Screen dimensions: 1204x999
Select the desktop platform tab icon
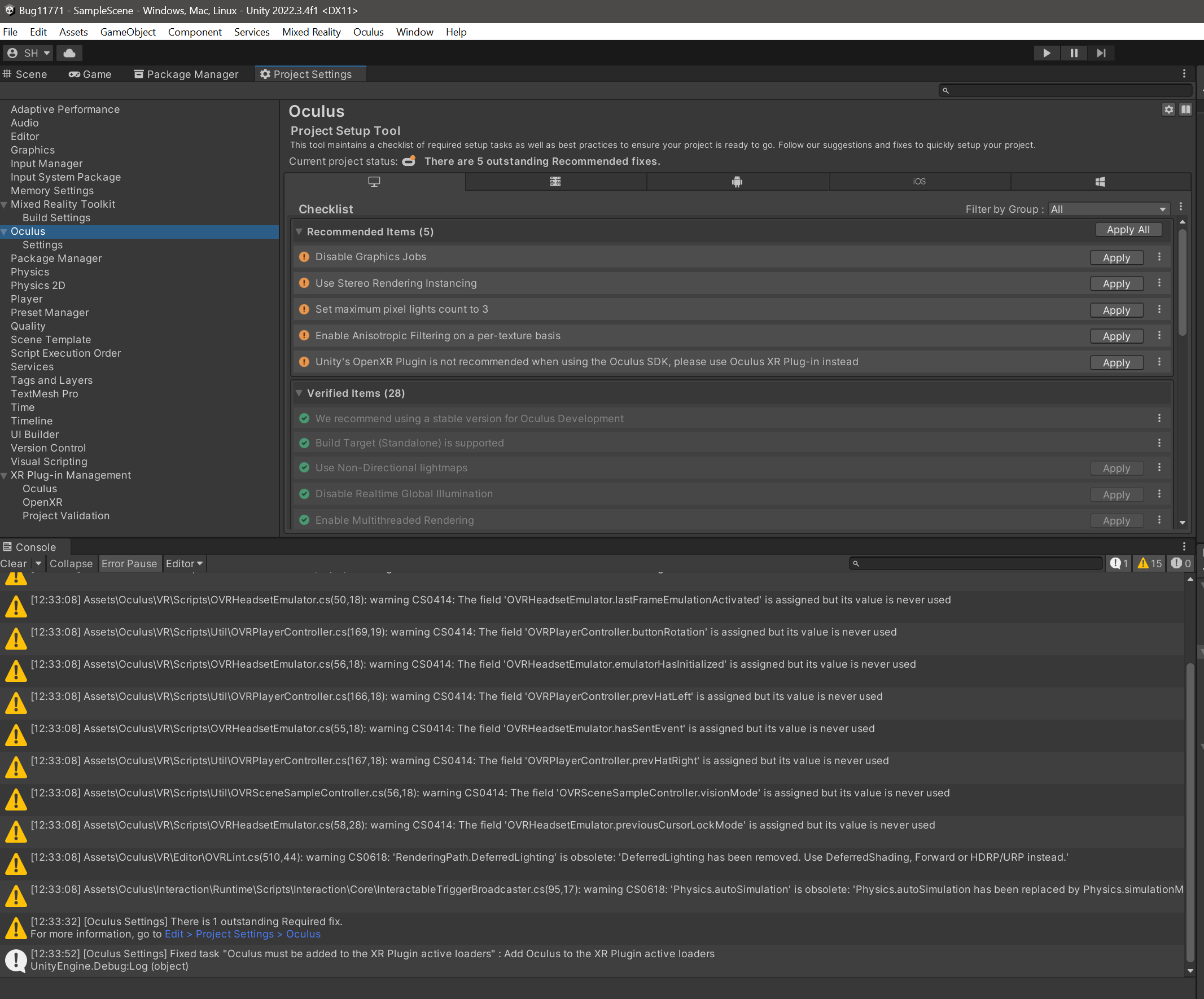coord(374,182)
